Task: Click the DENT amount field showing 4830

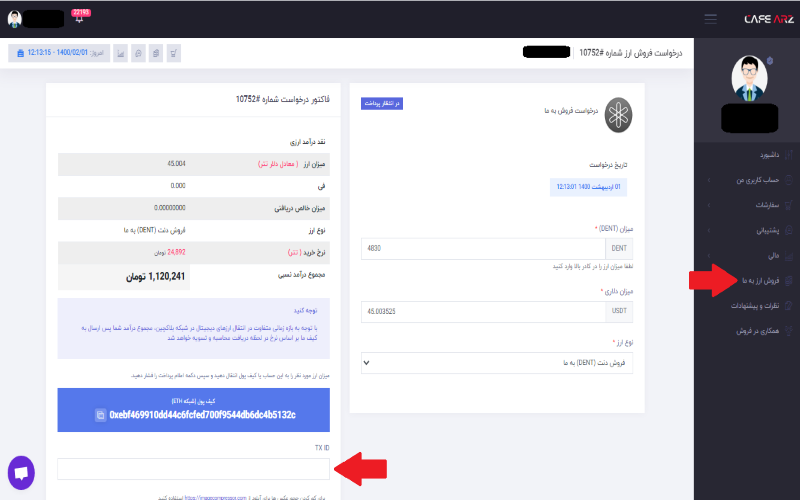Action: click(x=483, y=248)
